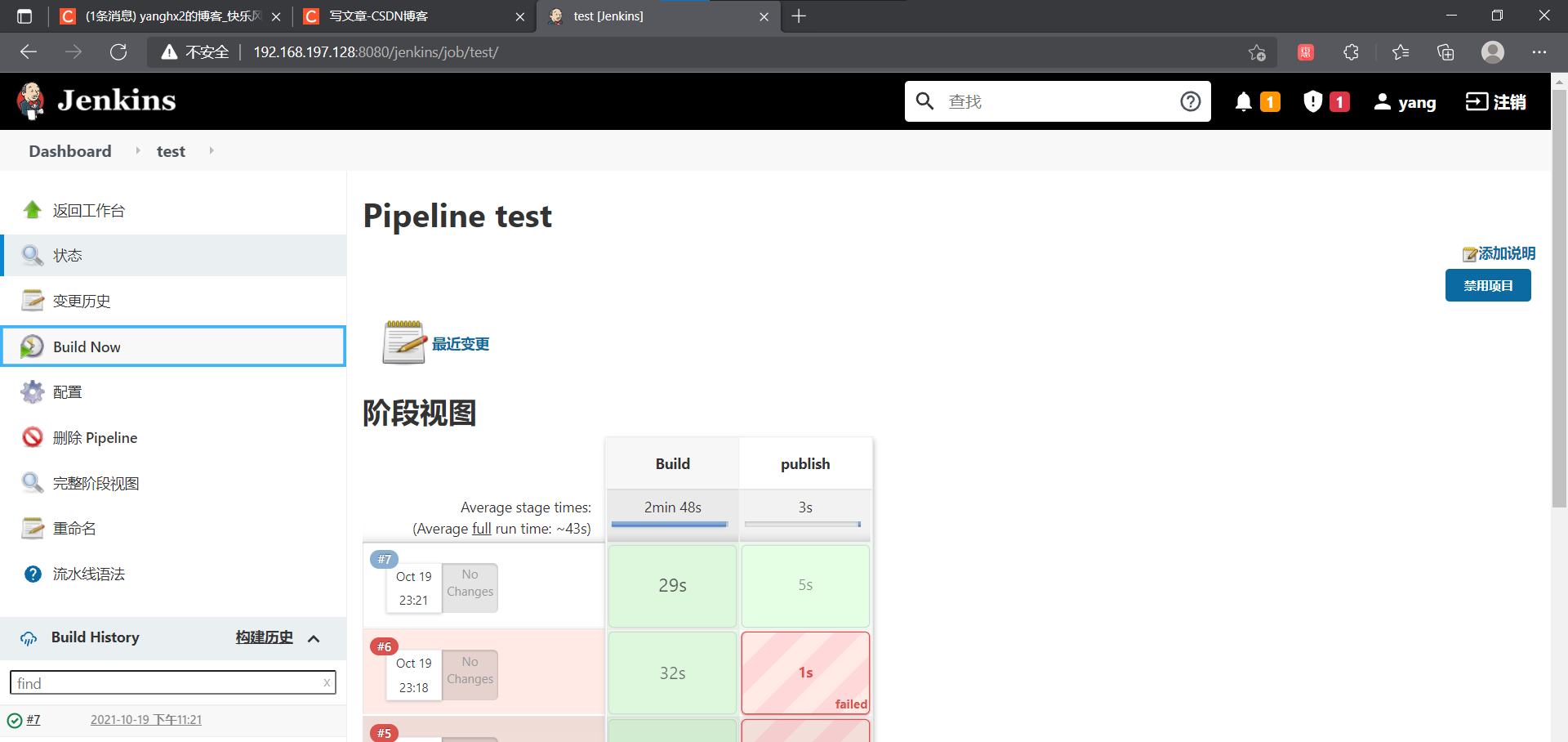Click the 添加说明 edit icon
Image resolution: width=1568 pixels, height=742 pixels.
(x=1469, y=254)
